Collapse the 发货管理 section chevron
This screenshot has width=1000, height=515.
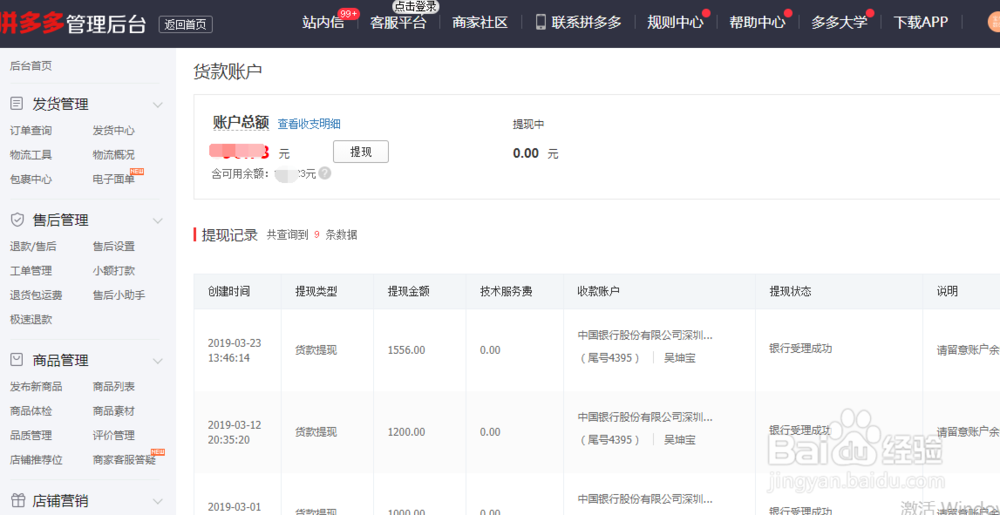coord(158,105)
